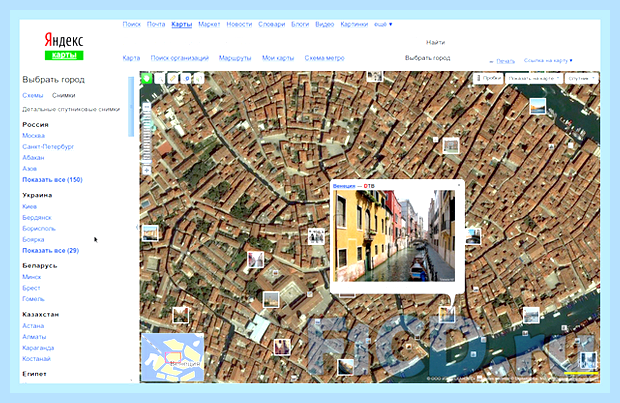
Task: Click Карты in top navigation
Action: 181,24
